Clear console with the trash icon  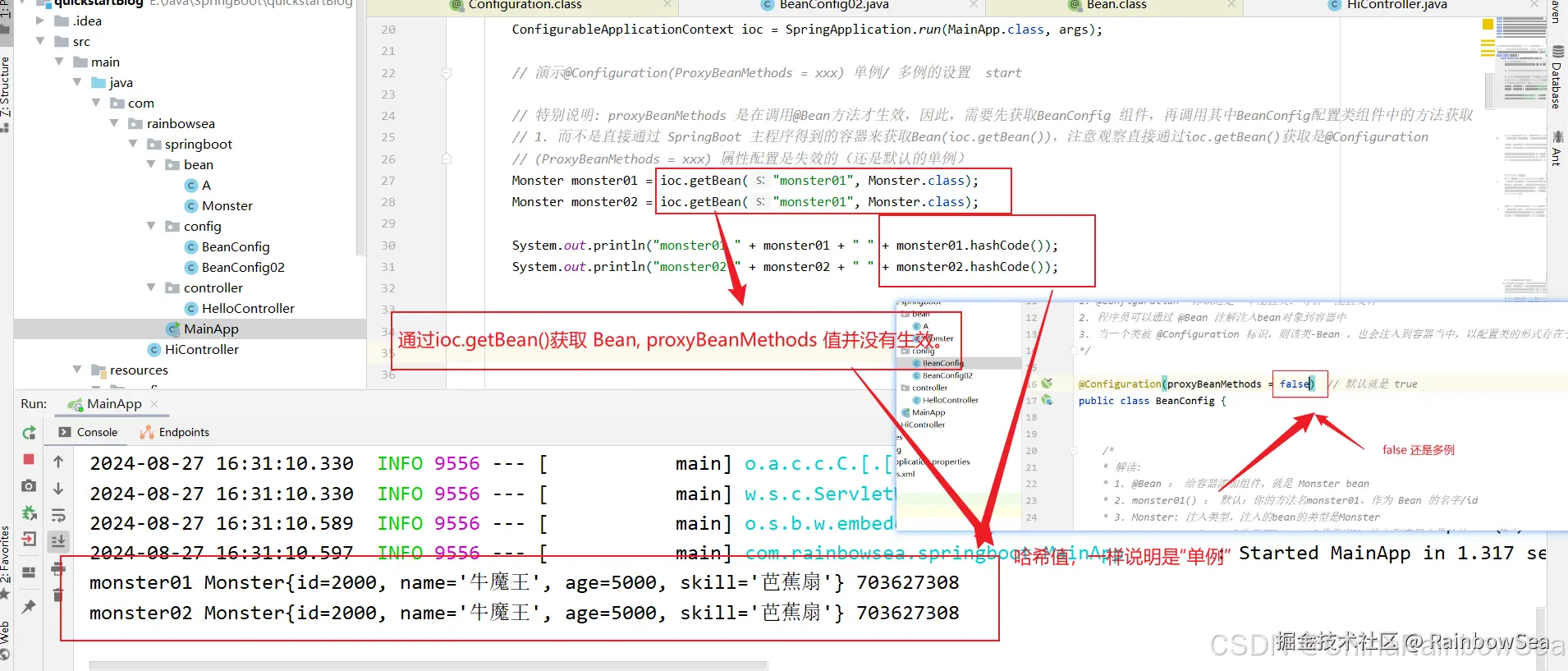58,595
